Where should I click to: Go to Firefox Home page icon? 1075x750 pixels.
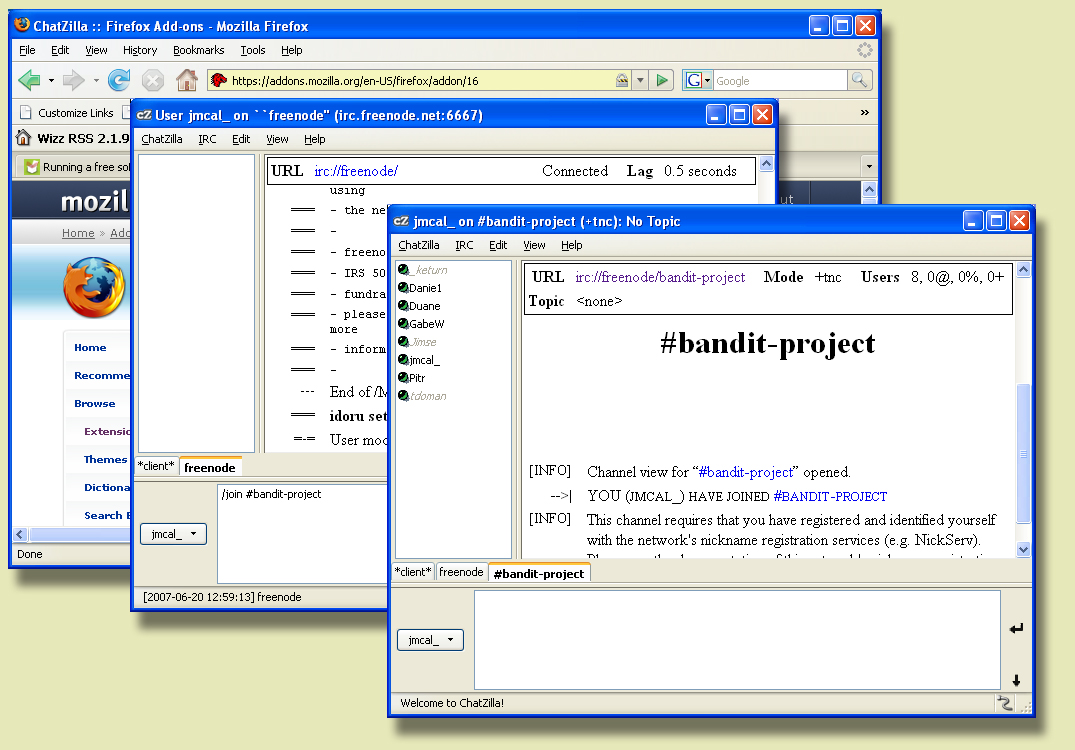(x=186, y=80)
